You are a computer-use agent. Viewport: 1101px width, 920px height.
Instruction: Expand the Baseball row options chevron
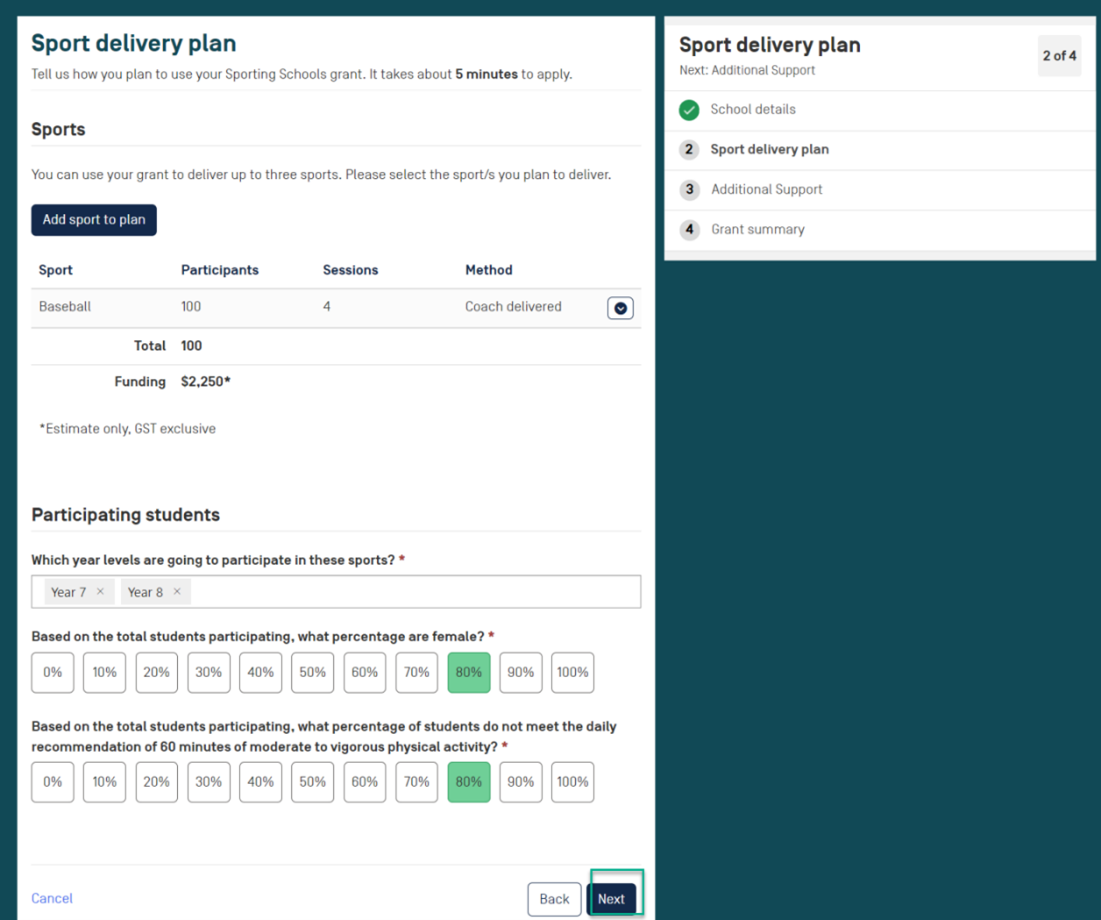(620, 308)
